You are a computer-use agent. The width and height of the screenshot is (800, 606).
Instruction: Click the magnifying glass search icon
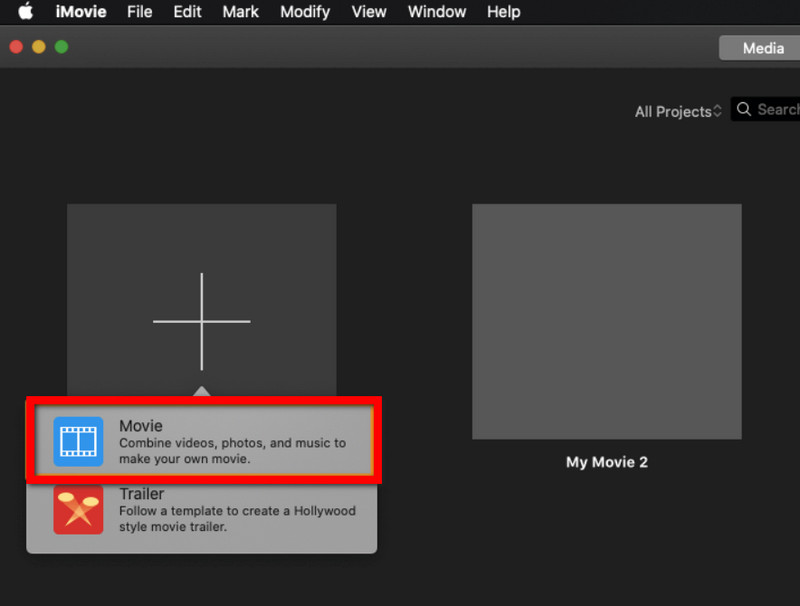[743, 109]
